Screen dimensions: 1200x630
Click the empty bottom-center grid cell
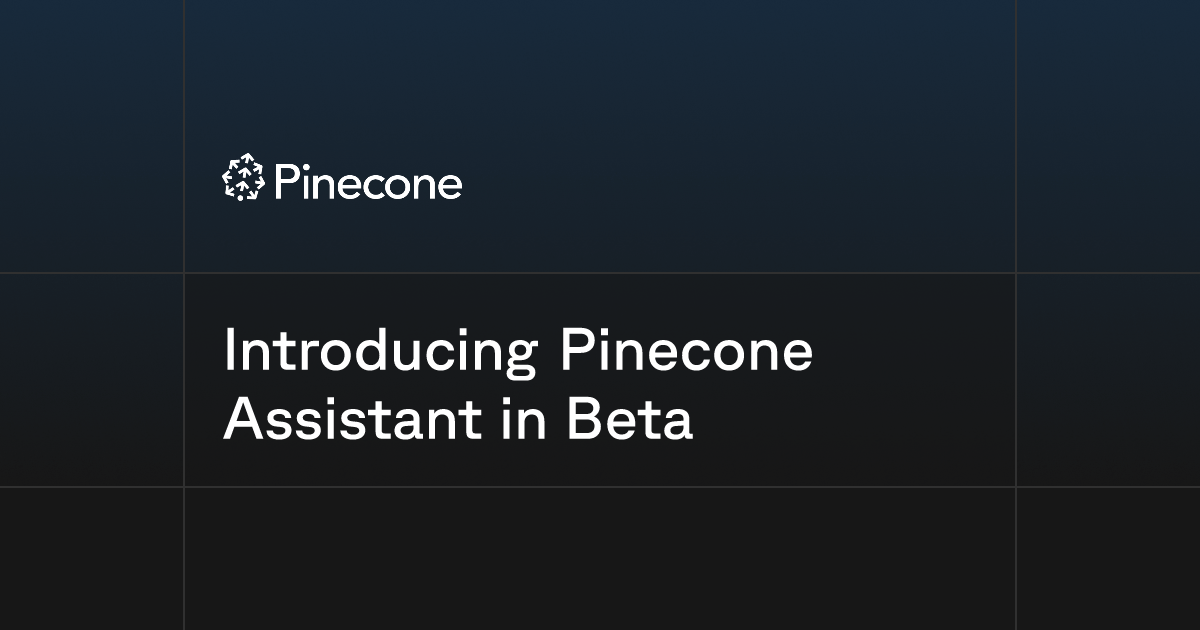pos(600,559)
